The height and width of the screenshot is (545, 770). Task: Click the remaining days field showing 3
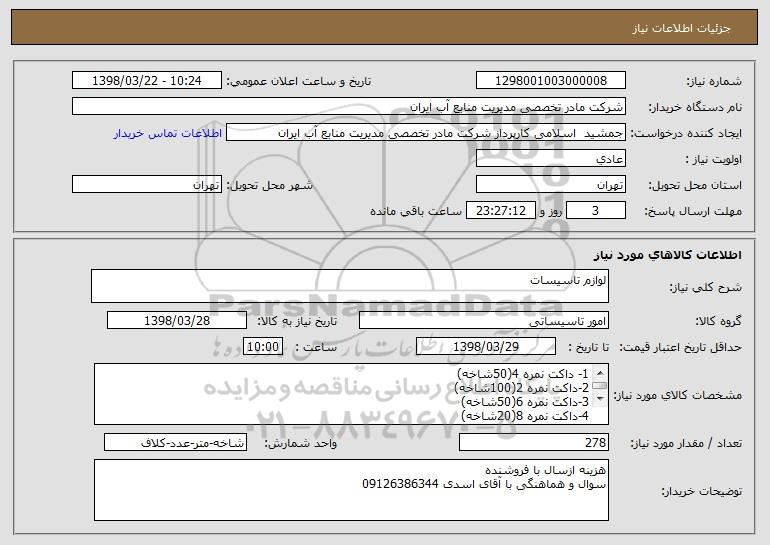click(596, 211)
